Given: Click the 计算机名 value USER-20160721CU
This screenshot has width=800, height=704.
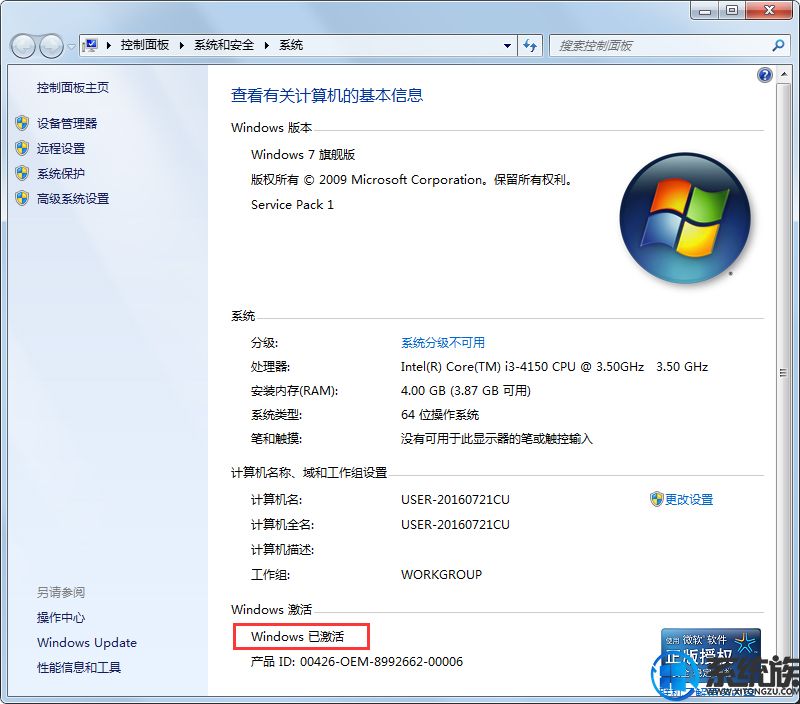Looking at the screenshot, I should pyautogui.click(x=455, y=499).
